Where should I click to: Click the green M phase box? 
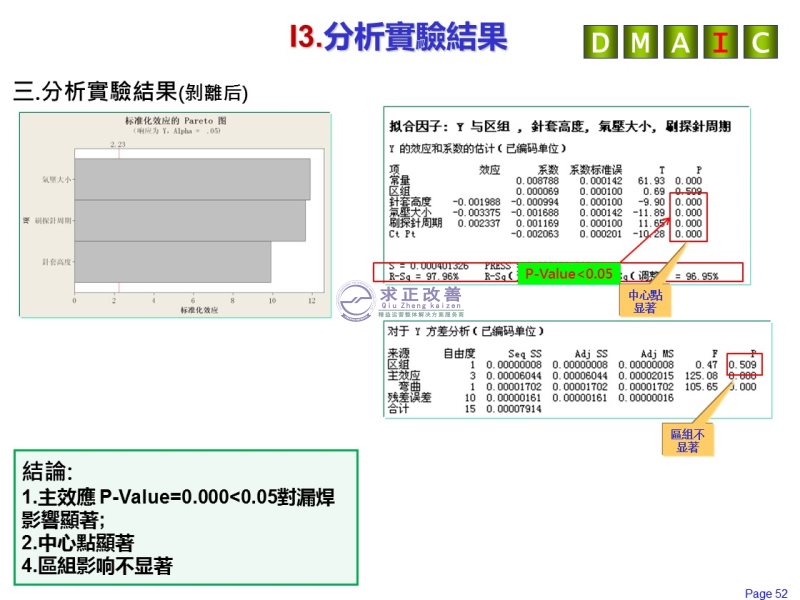(x=640, y=43)
